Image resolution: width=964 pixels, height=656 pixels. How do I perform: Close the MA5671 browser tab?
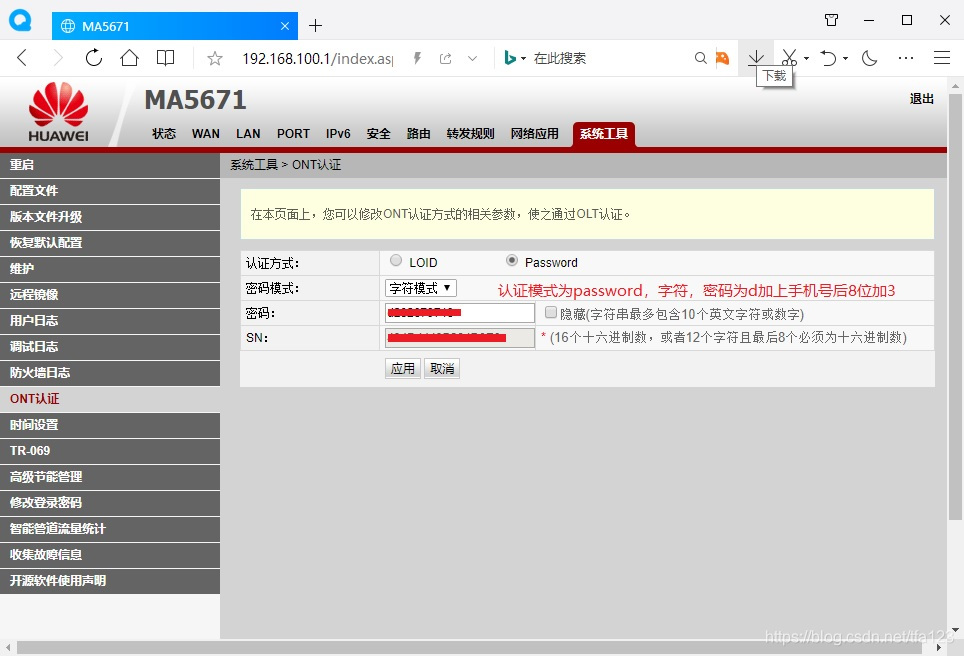(x=285, y=26)
